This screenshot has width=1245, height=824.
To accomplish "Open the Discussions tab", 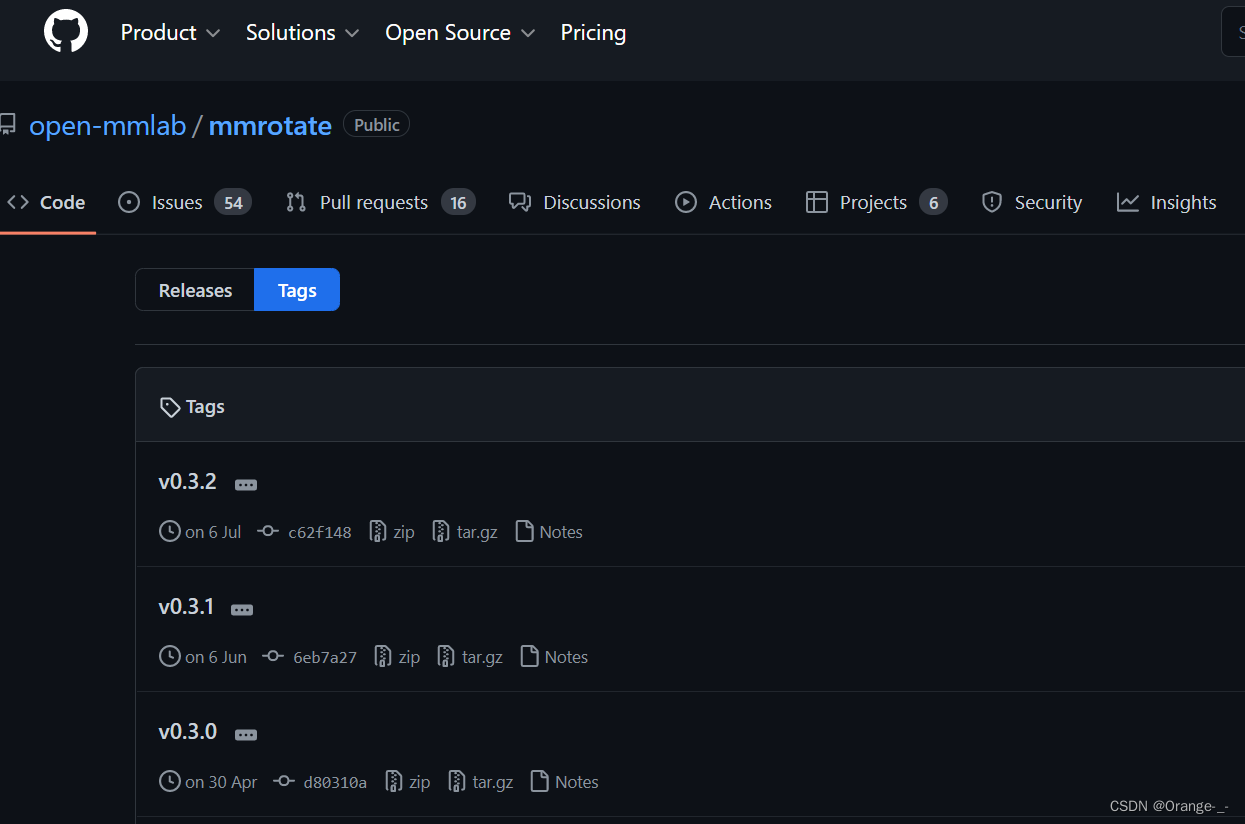I will [575, 203].
